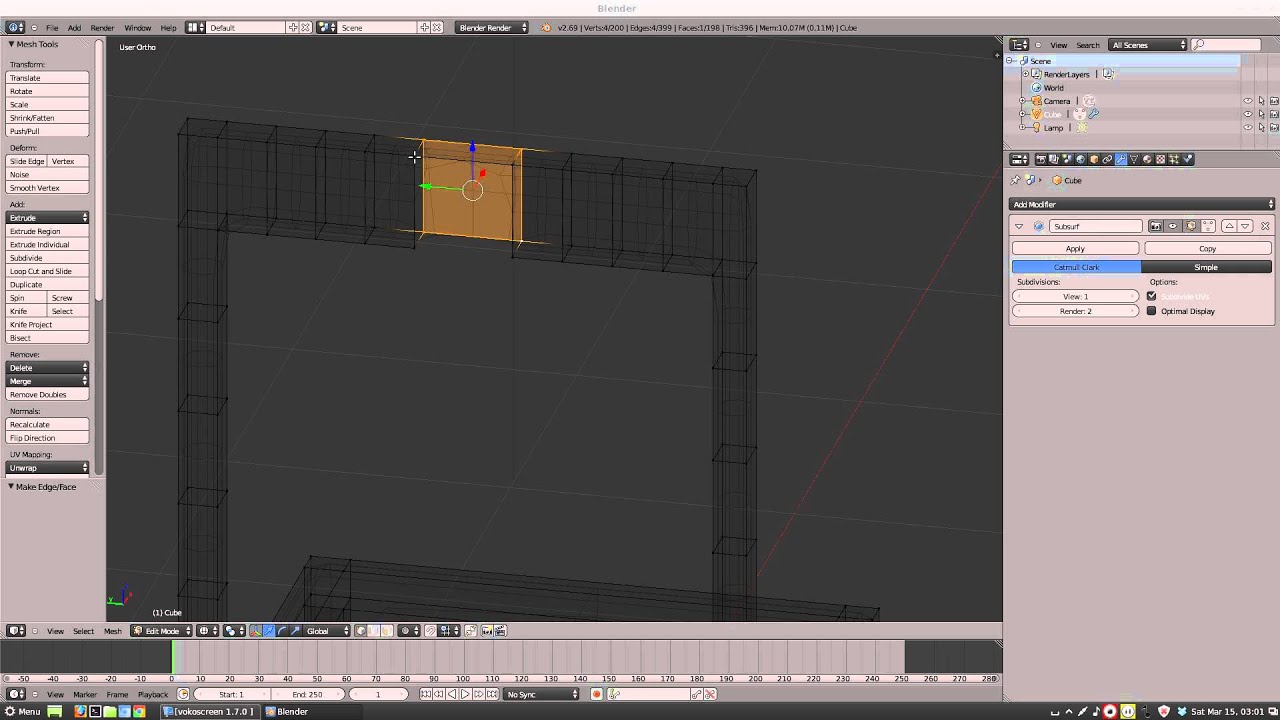
Task: Click the pin icon in properties breadcrumb
Action: (1015, 180)
